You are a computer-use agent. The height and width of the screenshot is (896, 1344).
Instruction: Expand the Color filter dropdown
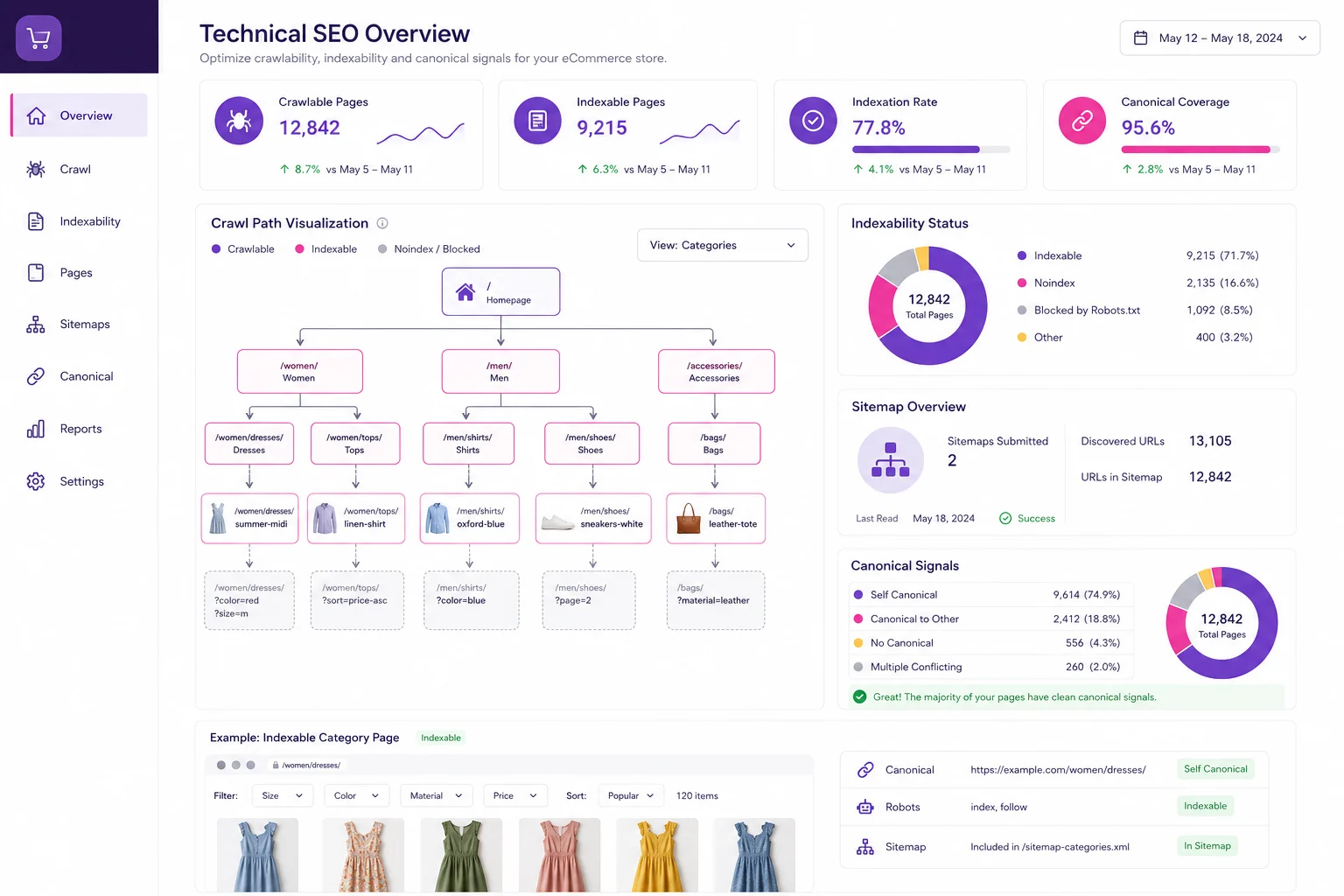pos(356,795)
